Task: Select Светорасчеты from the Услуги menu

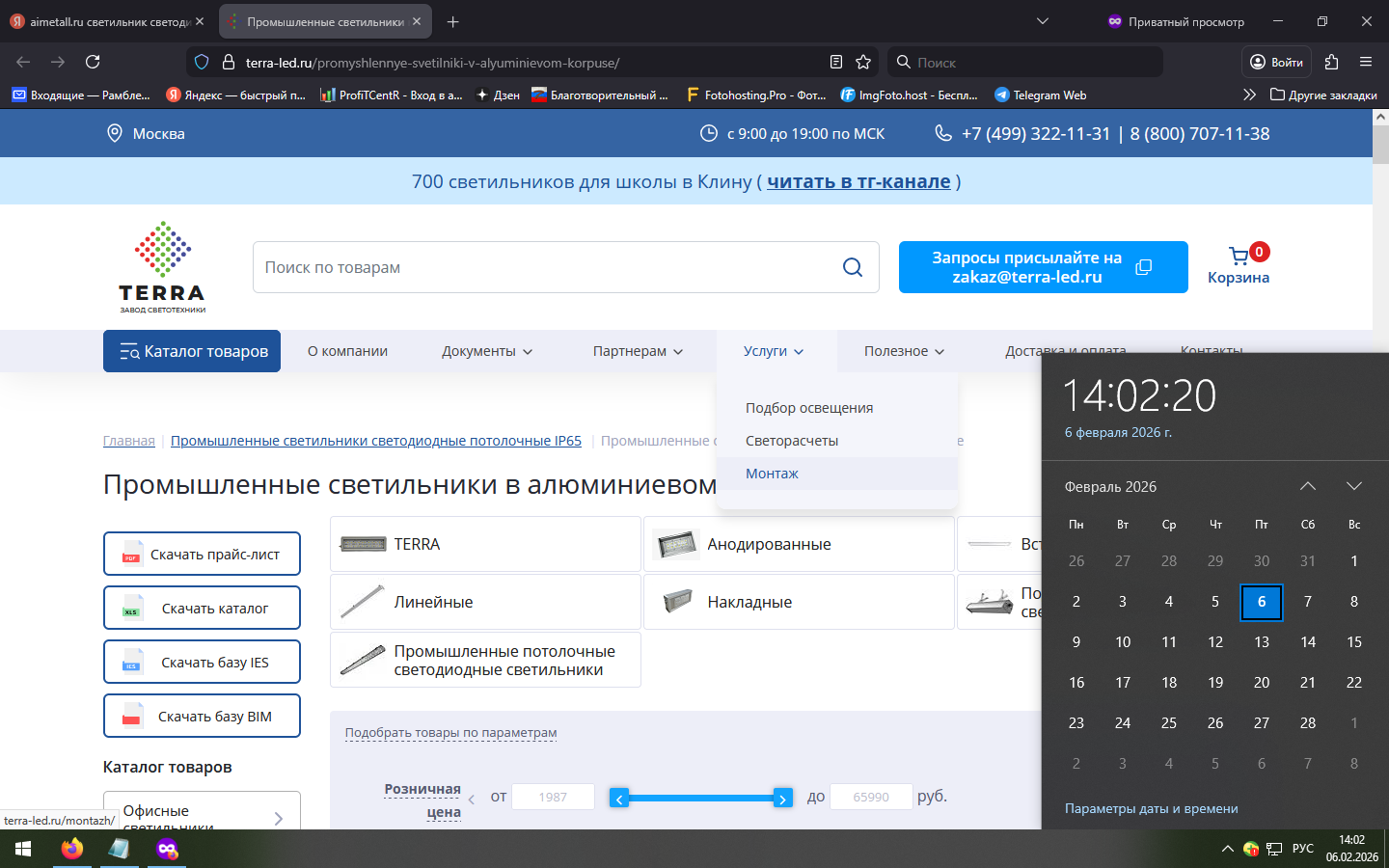Action: (792, 441)
